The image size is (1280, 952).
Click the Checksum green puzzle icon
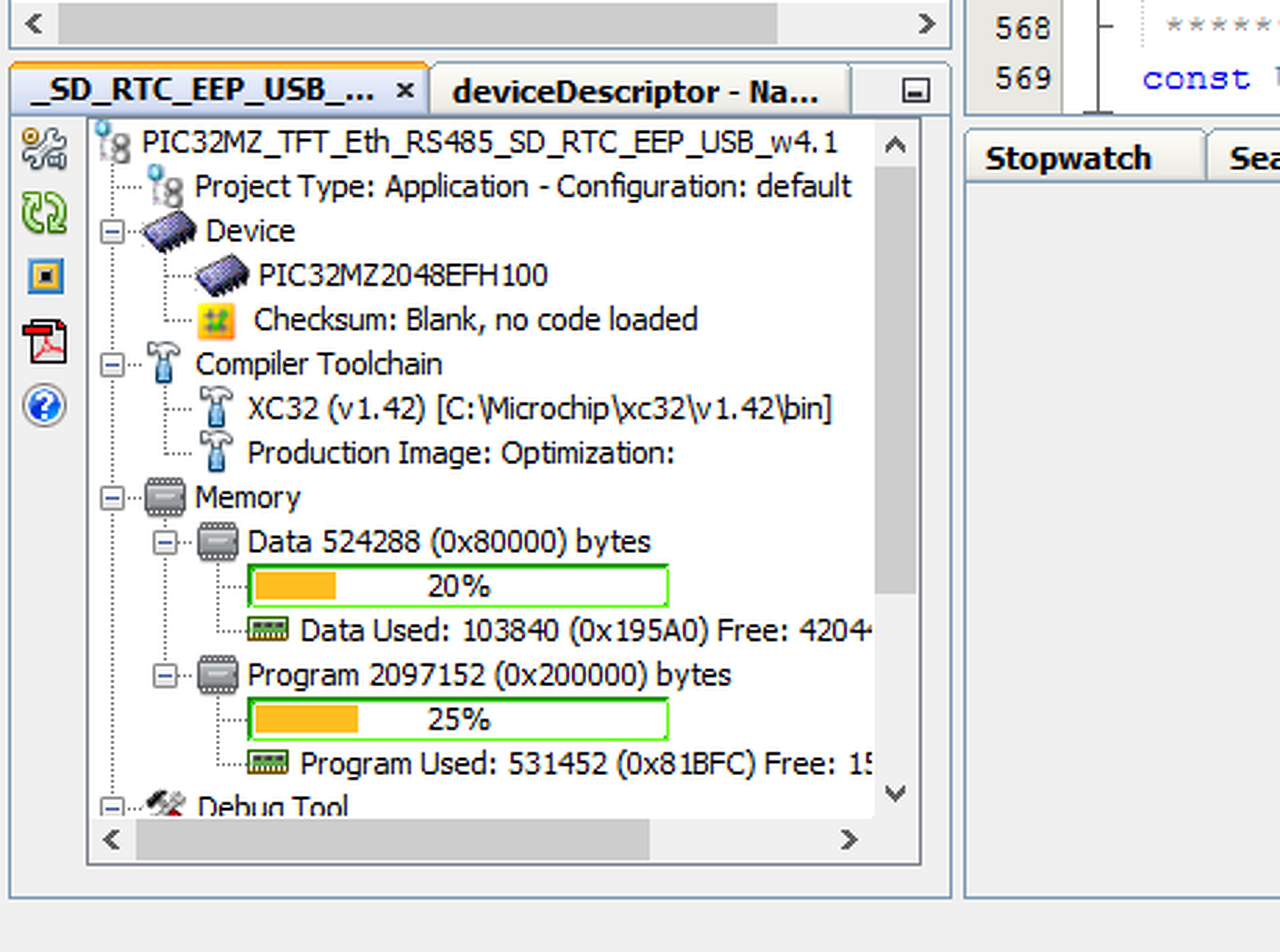coord(215,320)
